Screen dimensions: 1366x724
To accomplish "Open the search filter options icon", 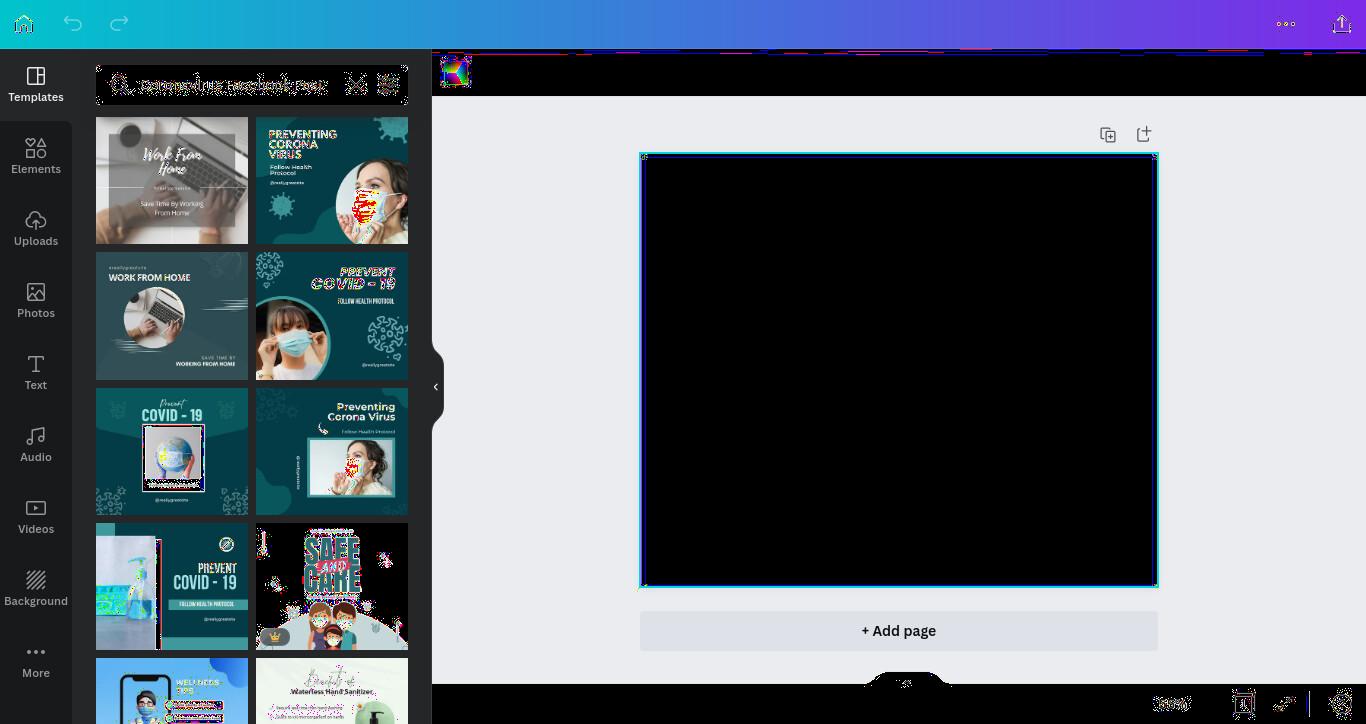I will click(x=388, y=85).
